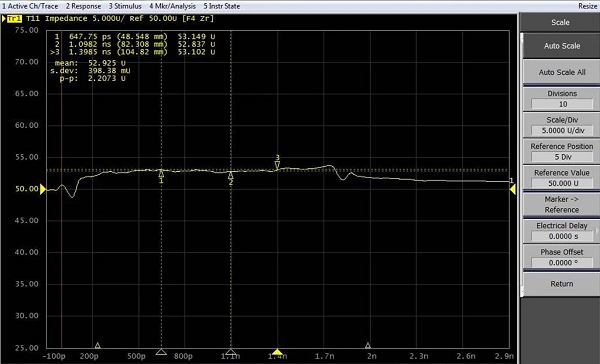Image resolution: width=600 pixels, height=364 pixels.
Task: Select marker 2 triangle on the trace
Action: point(231,175)
